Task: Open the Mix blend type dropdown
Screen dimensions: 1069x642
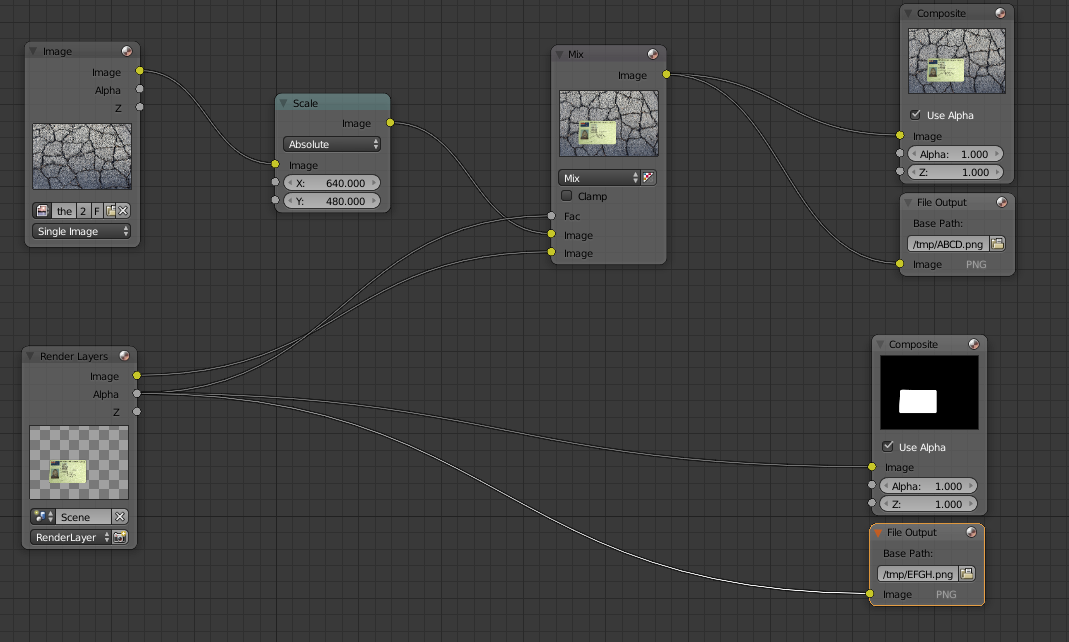Action: tap(599, 178)
